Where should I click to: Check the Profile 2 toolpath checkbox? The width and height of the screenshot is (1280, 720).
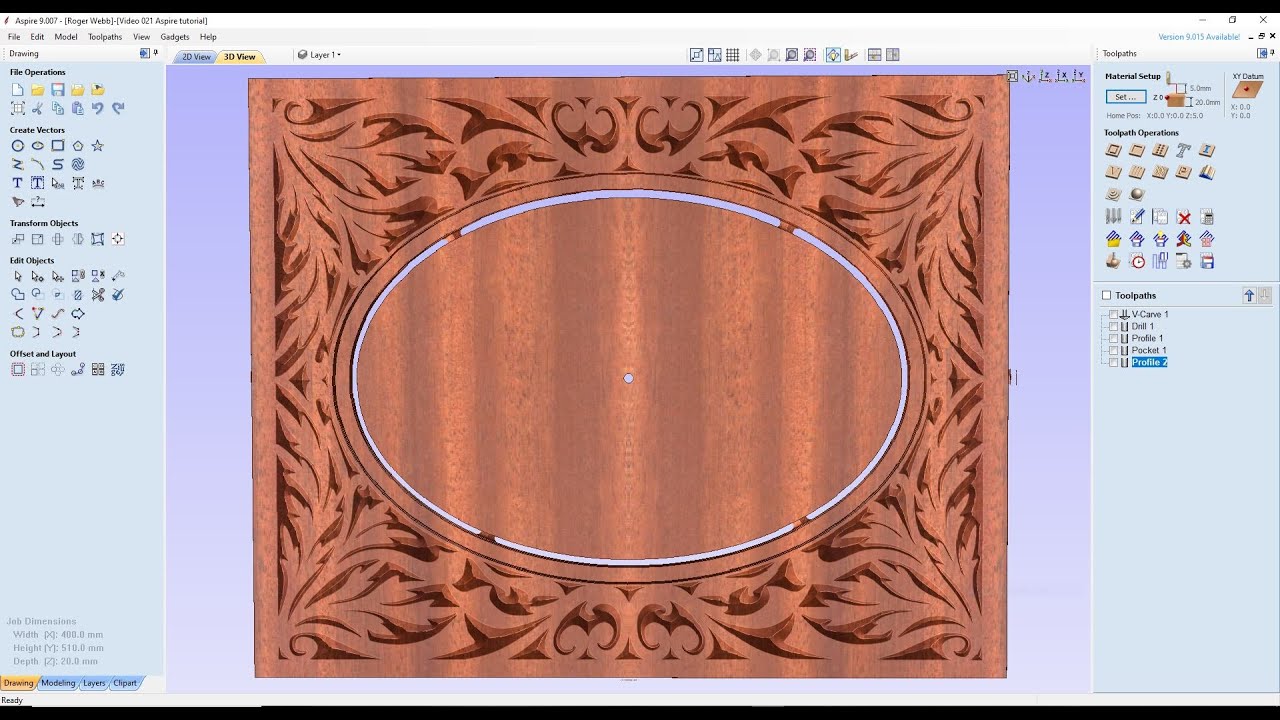[x=1114, y=362]
